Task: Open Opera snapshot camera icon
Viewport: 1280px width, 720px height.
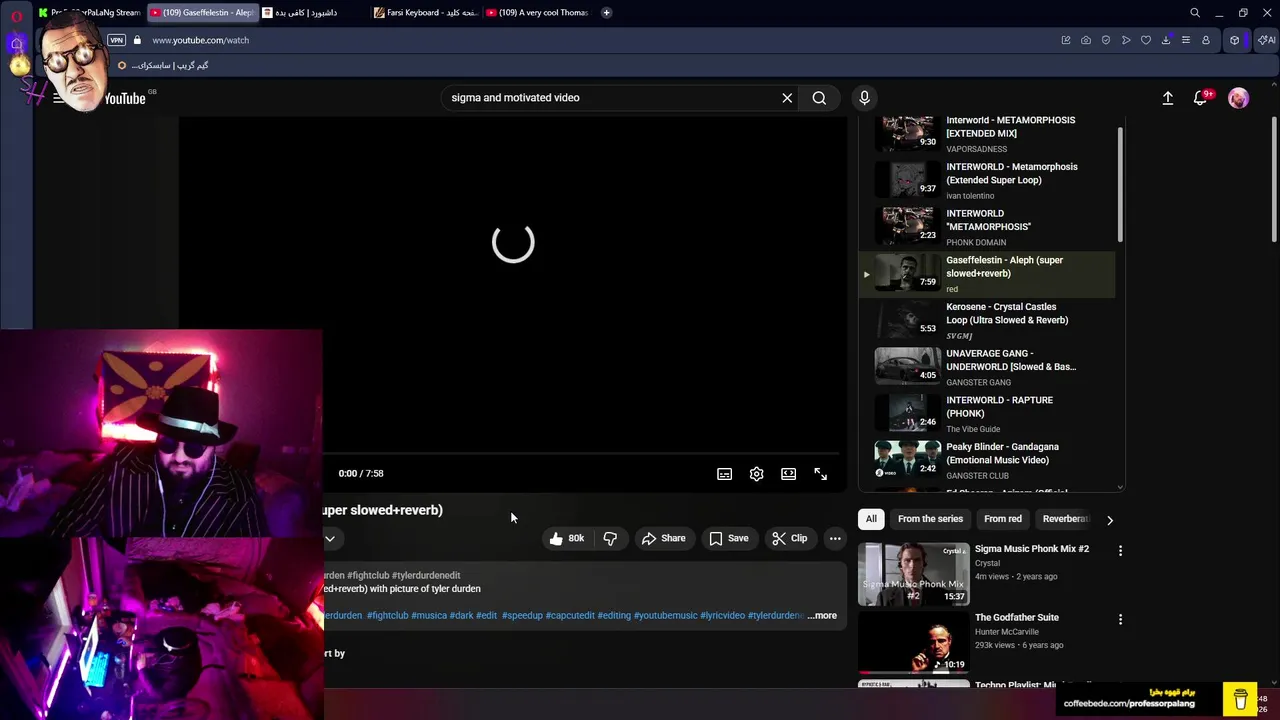Action: coord(1086,40)
